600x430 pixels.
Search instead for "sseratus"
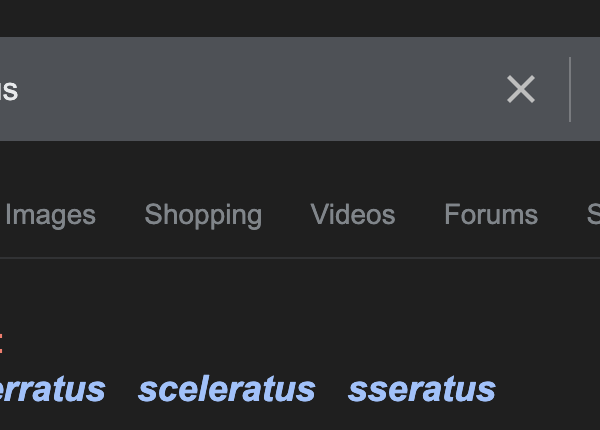tap(421, 389)
